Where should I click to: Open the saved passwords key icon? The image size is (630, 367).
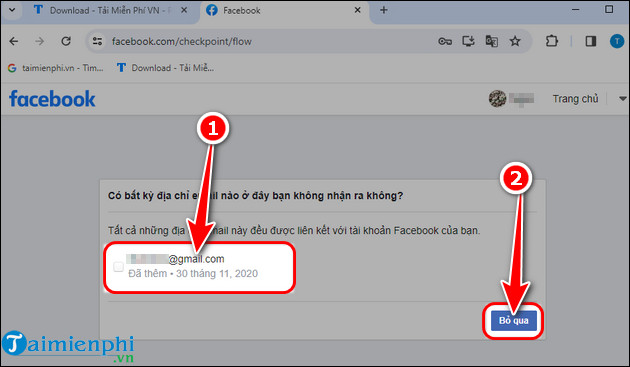[x=445, y=41]
